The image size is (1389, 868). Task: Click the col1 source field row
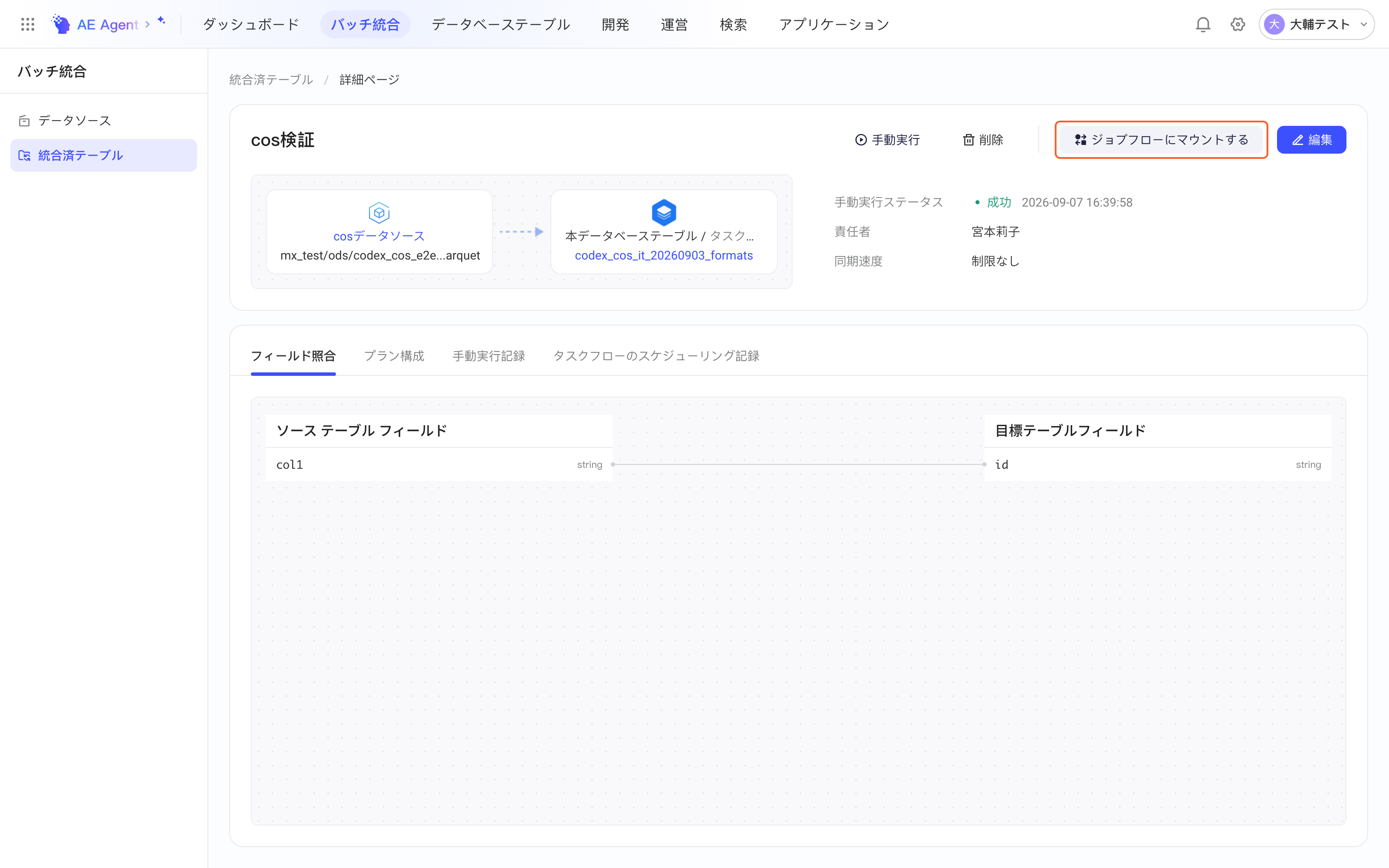pyautogui.click(x=439, y=464)
